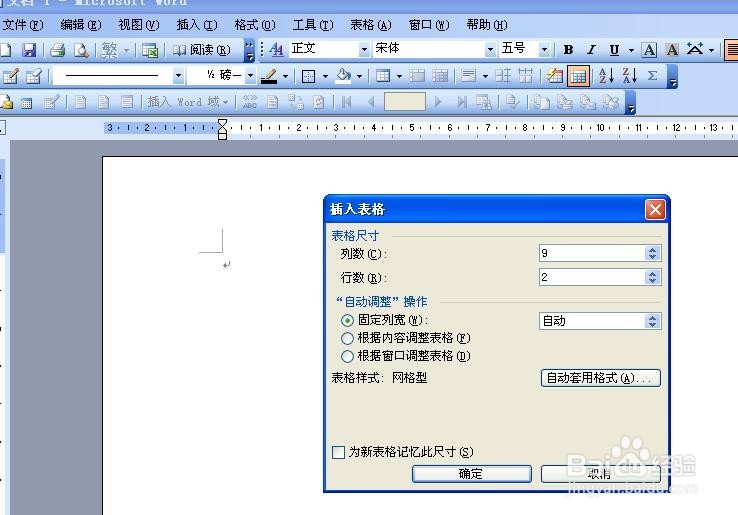The width and height of the screenshot is (738, 515).
Task: Check 为新表格记忆此尺寸 checkbox
Action: 338,452
